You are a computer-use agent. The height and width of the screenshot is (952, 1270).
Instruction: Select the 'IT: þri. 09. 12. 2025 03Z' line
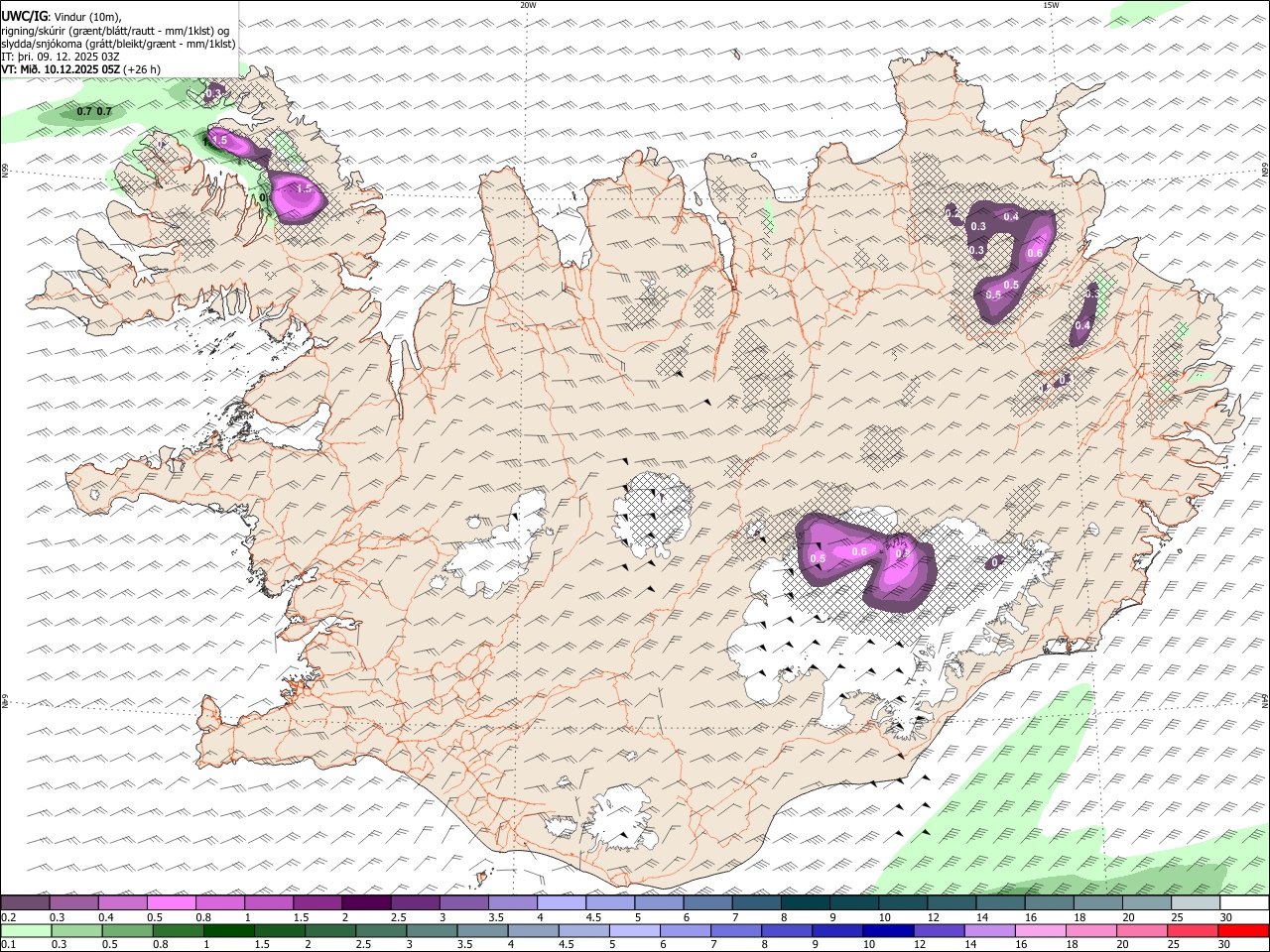pos(62,57)
